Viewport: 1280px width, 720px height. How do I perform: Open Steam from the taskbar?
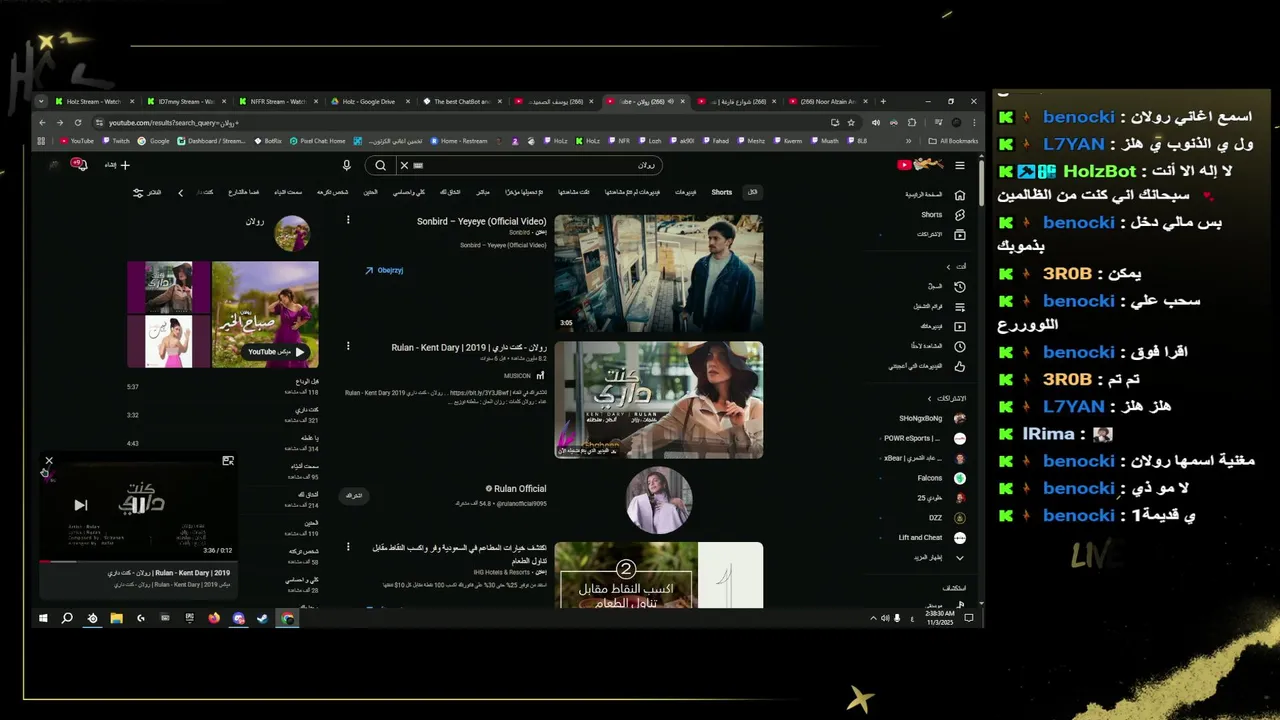click(x=262, y=618)
